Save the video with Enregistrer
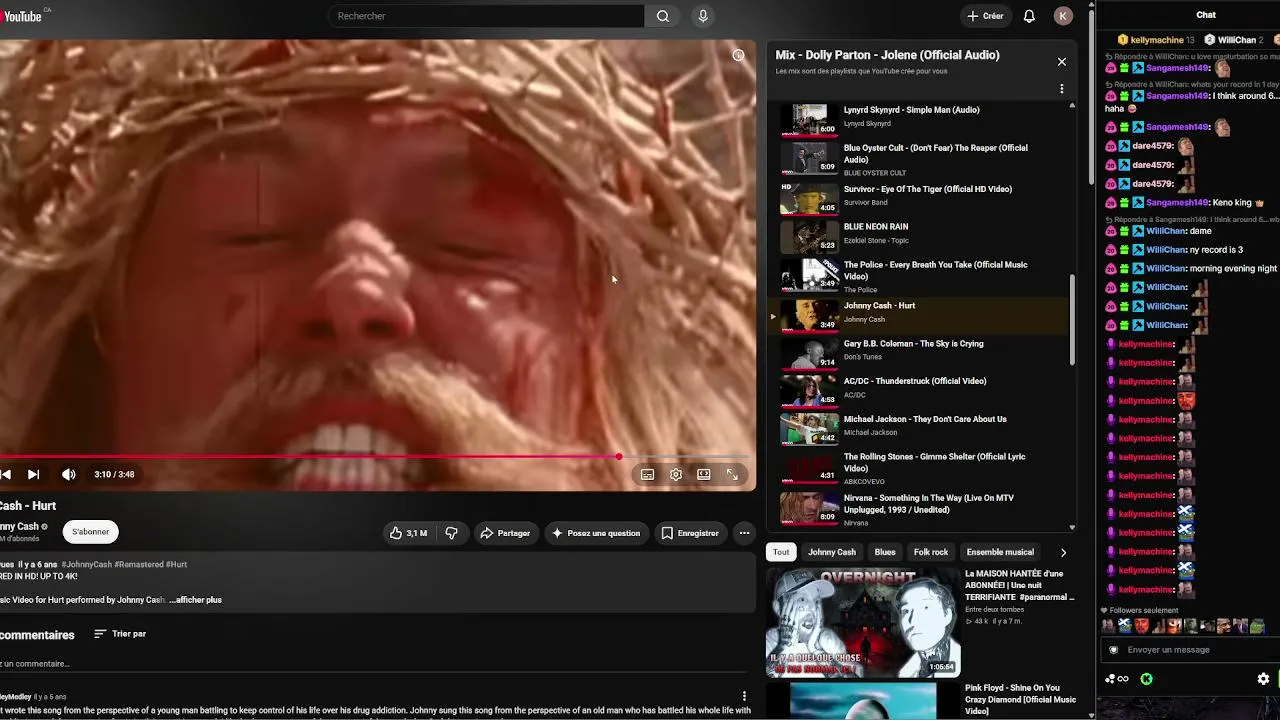 pyautogui.click(x=690, y=533)
